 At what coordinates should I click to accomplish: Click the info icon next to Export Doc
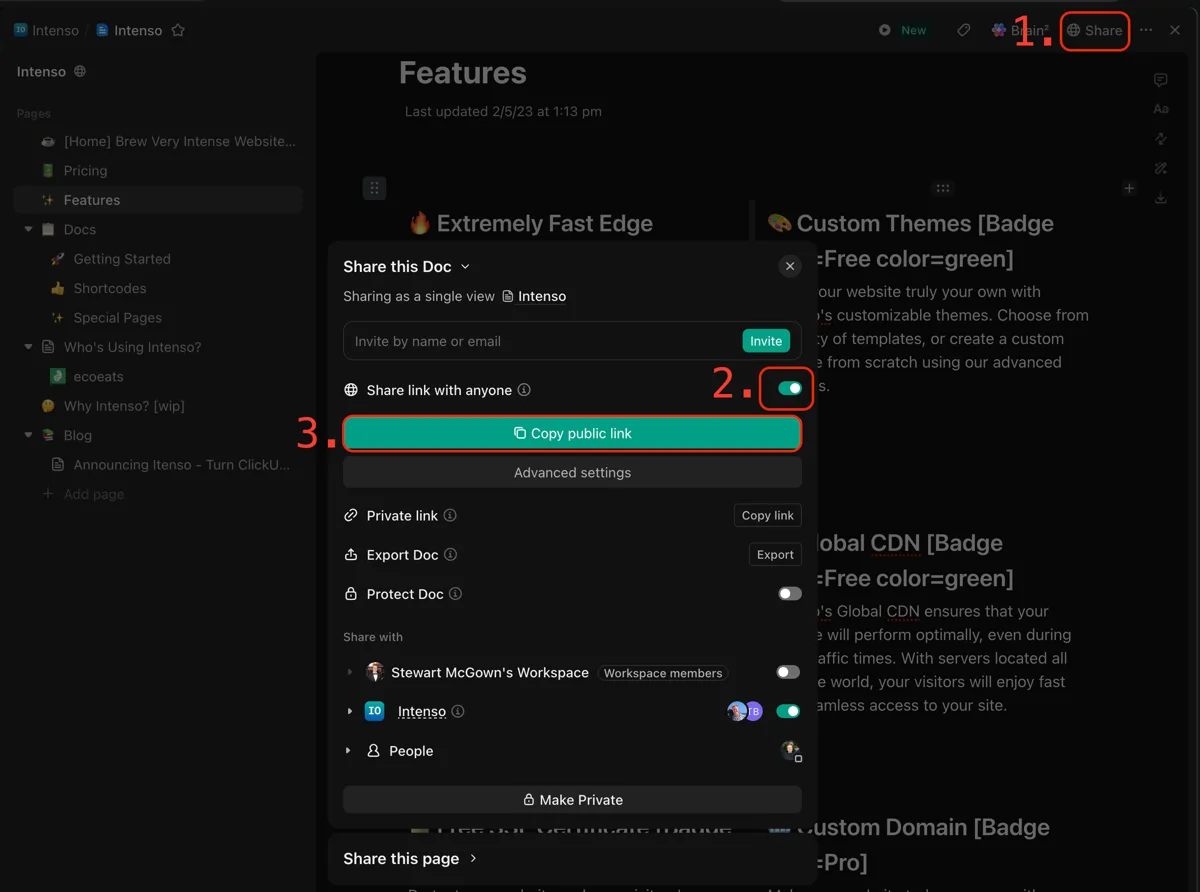click(x=450, y=555)
